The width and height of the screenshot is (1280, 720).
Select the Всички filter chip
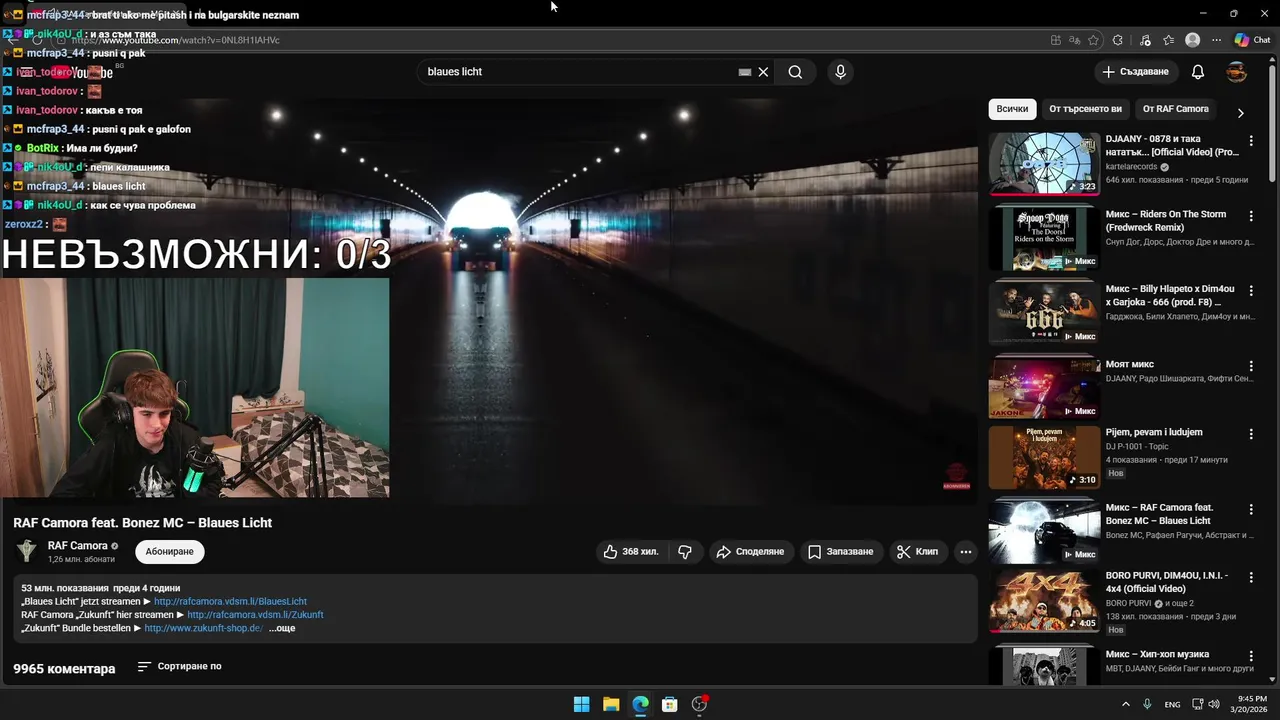coord(1012,109)
